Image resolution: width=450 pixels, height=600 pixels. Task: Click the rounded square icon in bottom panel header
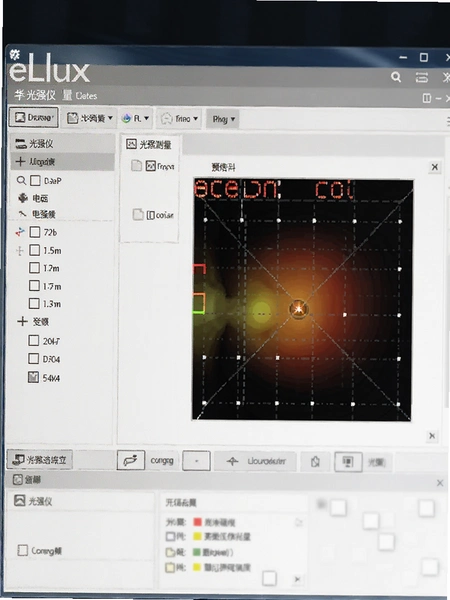(18, 479)
